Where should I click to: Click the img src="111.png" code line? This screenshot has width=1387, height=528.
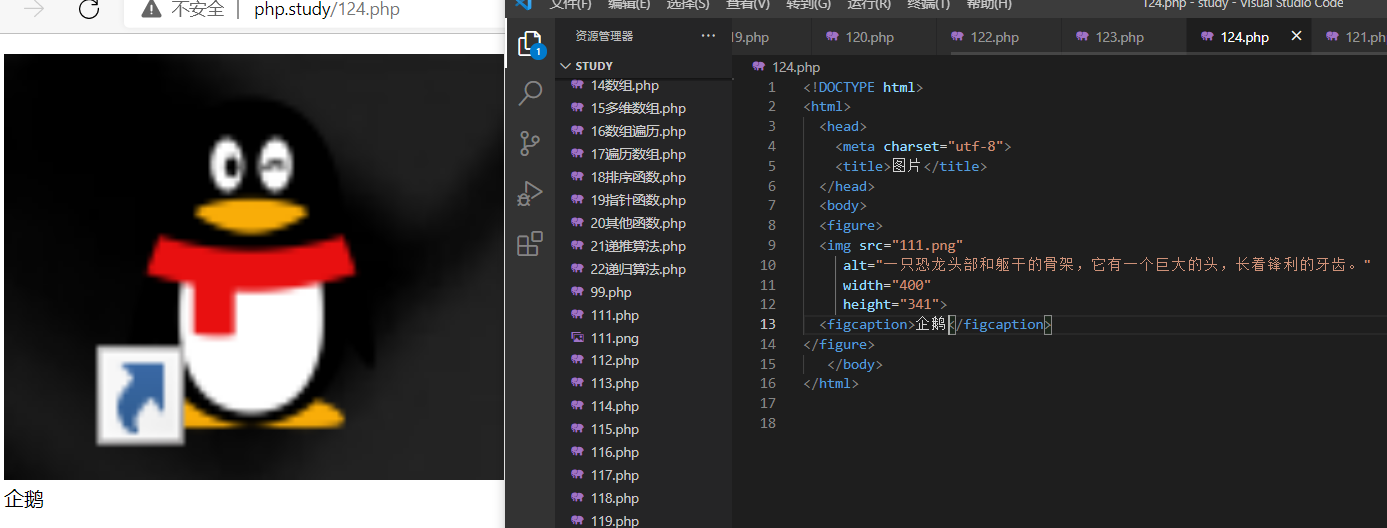tap(891, 245)
